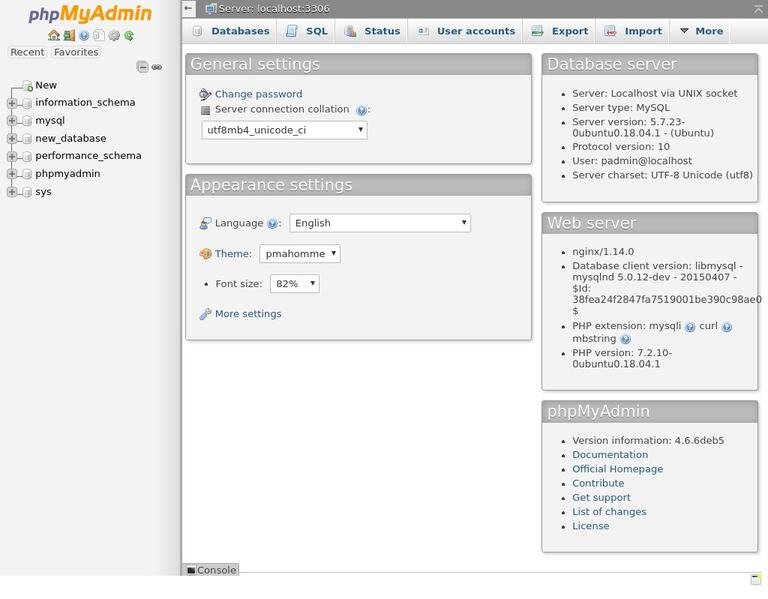Open the Theme dropdown showing pmahomme
This screenshot has height=599, width=768.
click(x=300, y=254)
